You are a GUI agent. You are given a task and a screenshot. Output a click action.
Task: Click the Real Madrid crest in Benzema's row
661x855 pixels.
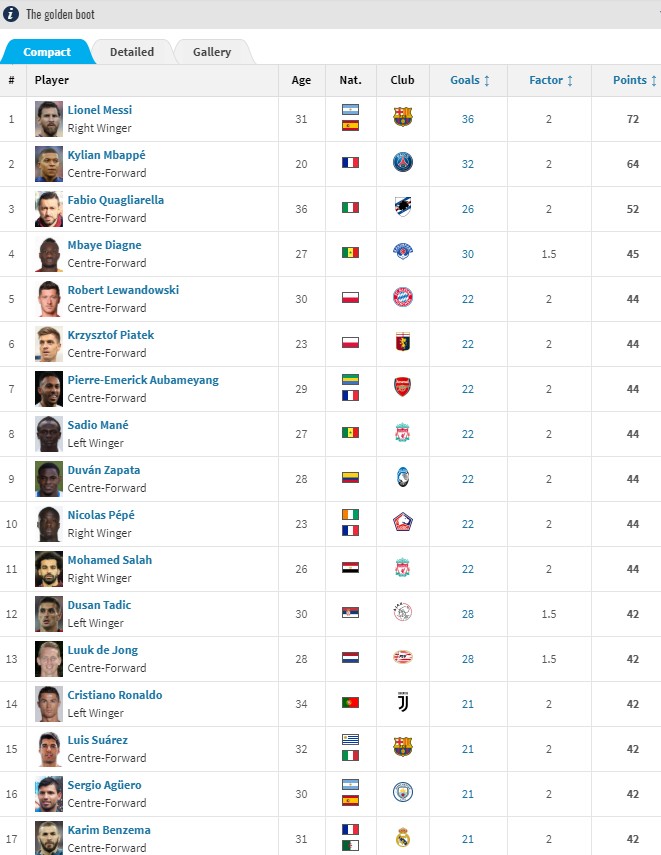[x=402, y=838]
